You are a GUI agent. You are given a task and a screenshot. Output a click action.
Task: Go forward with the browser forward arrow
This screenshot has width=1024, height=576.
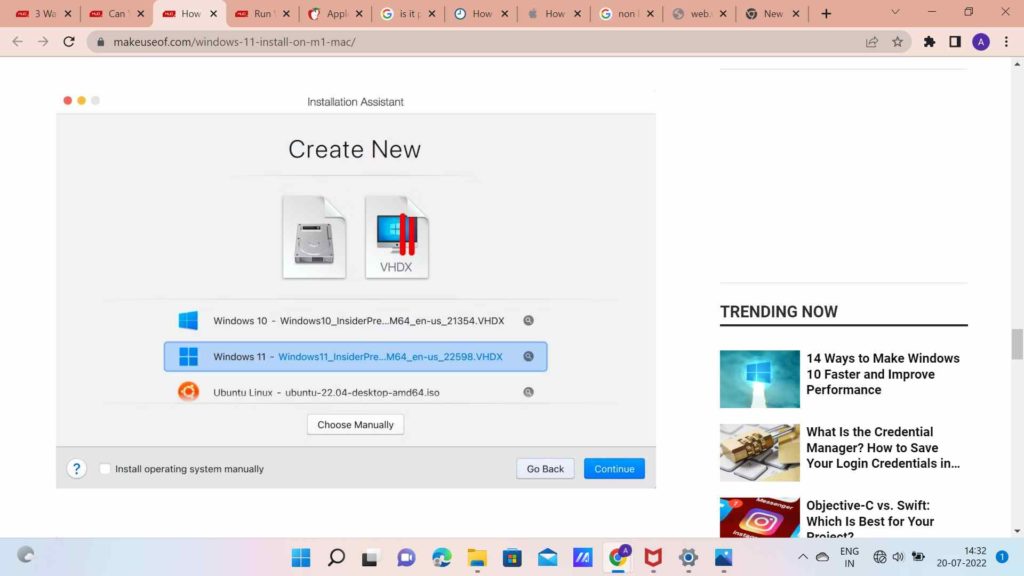coord(43,42)
